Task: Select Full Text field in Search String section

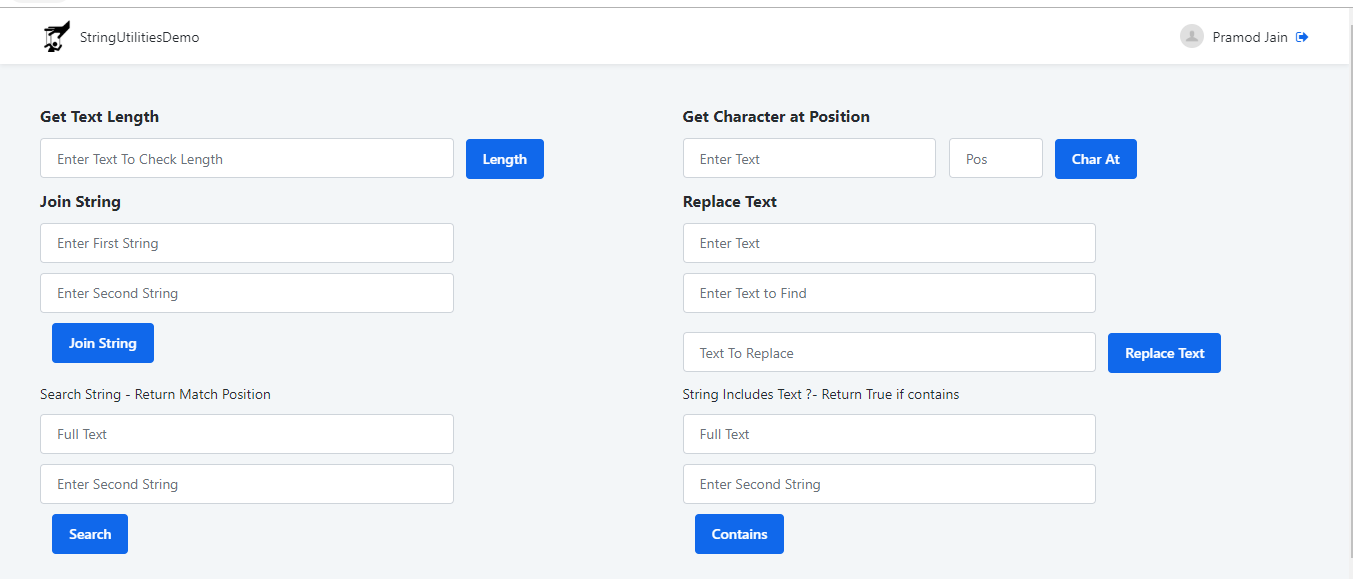Action: pos(247,434)
